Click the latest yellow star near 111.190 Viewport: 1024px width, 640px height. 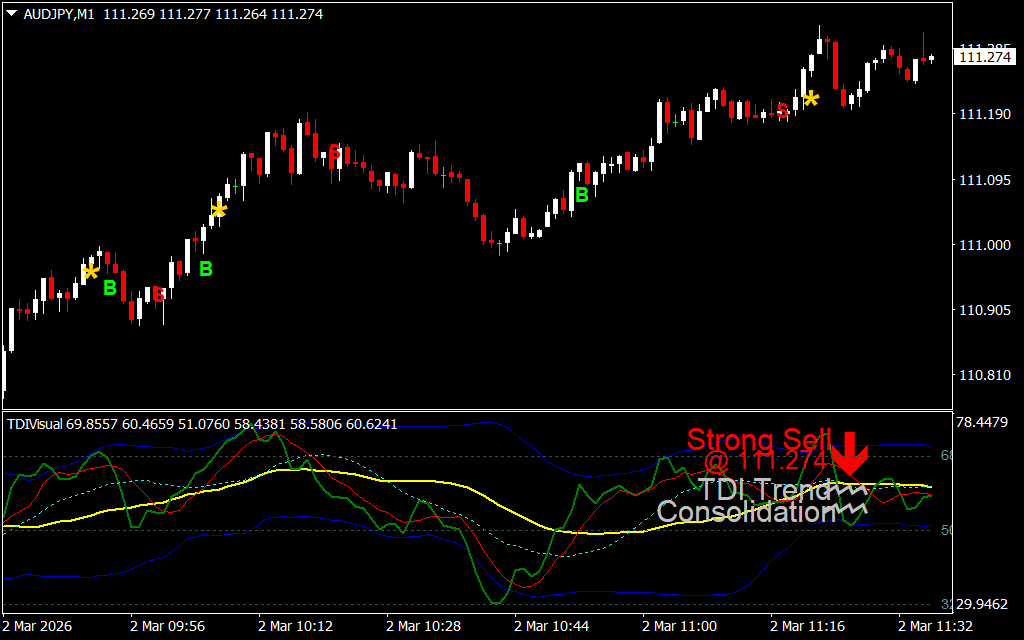(811, 98)
